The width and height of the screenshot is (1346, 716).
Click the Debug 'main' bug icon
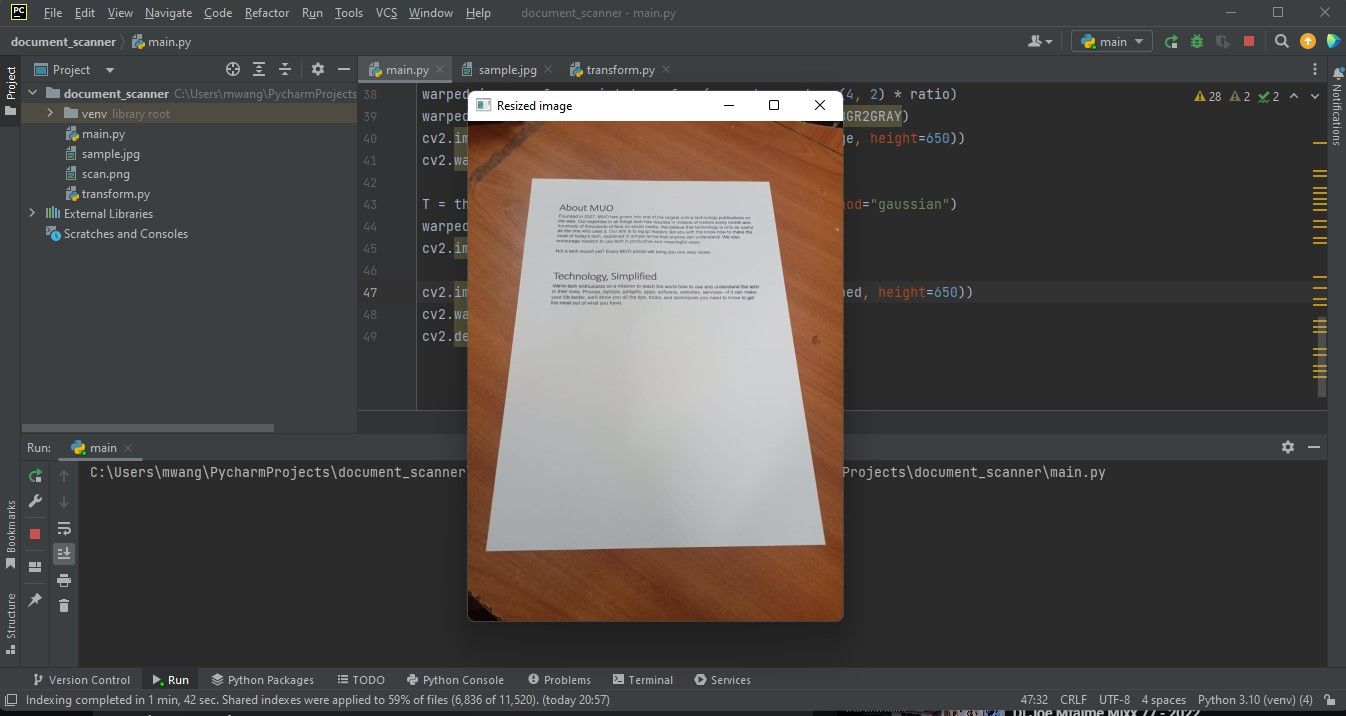(1197, 41)
